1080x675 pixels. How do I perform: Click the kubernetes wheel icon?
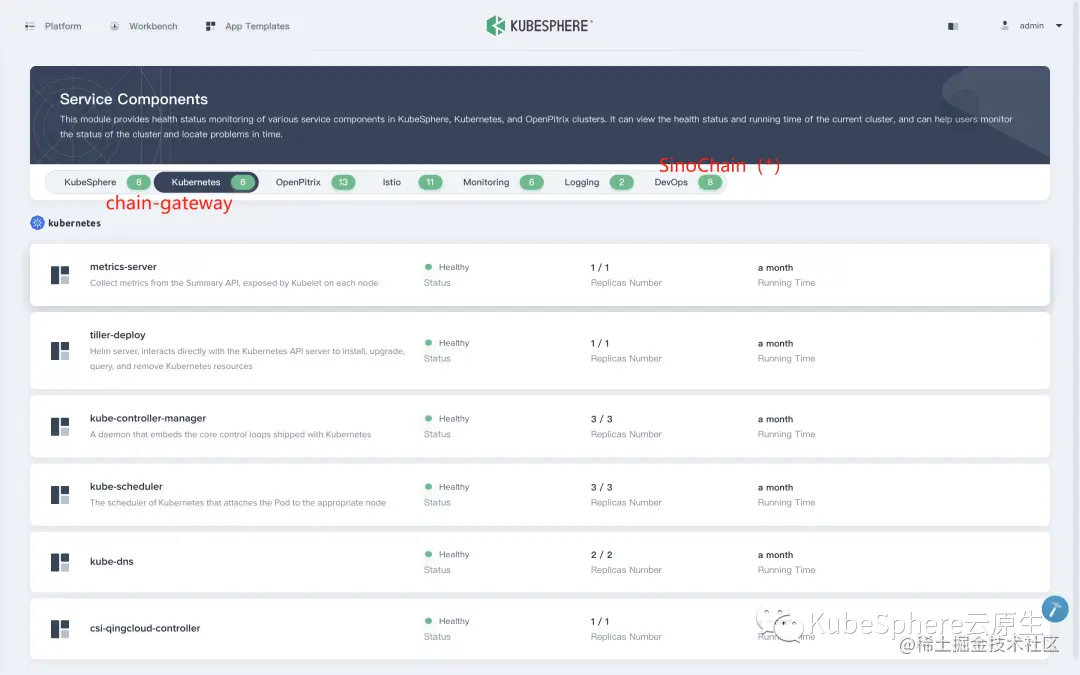click(x=37, y=222)
